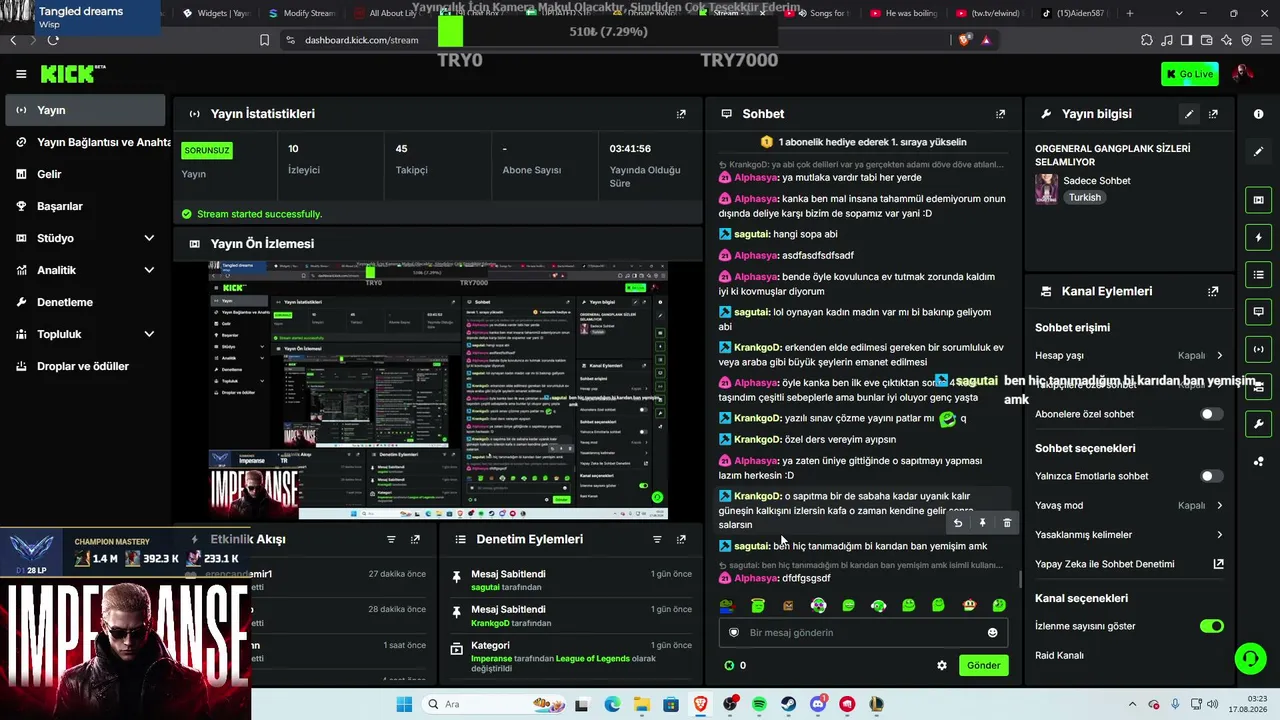Filter the Etkinlik Akışı list

coord(391,539)
